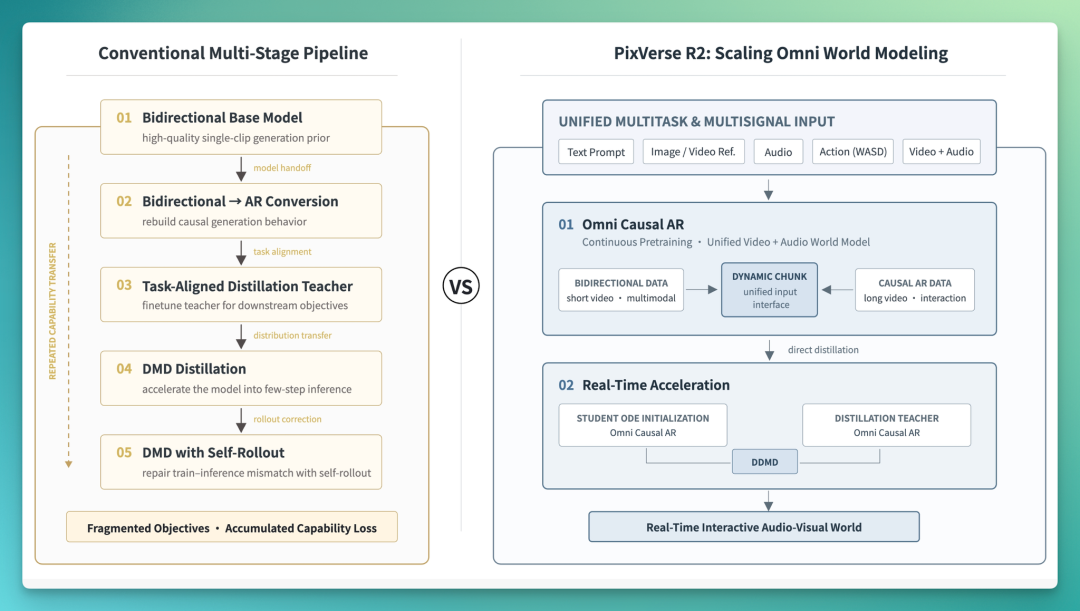The width and height of the screenshot is (1080, 611).
Task: Click the DMD Distillation stage box
Action: (241, 378)
